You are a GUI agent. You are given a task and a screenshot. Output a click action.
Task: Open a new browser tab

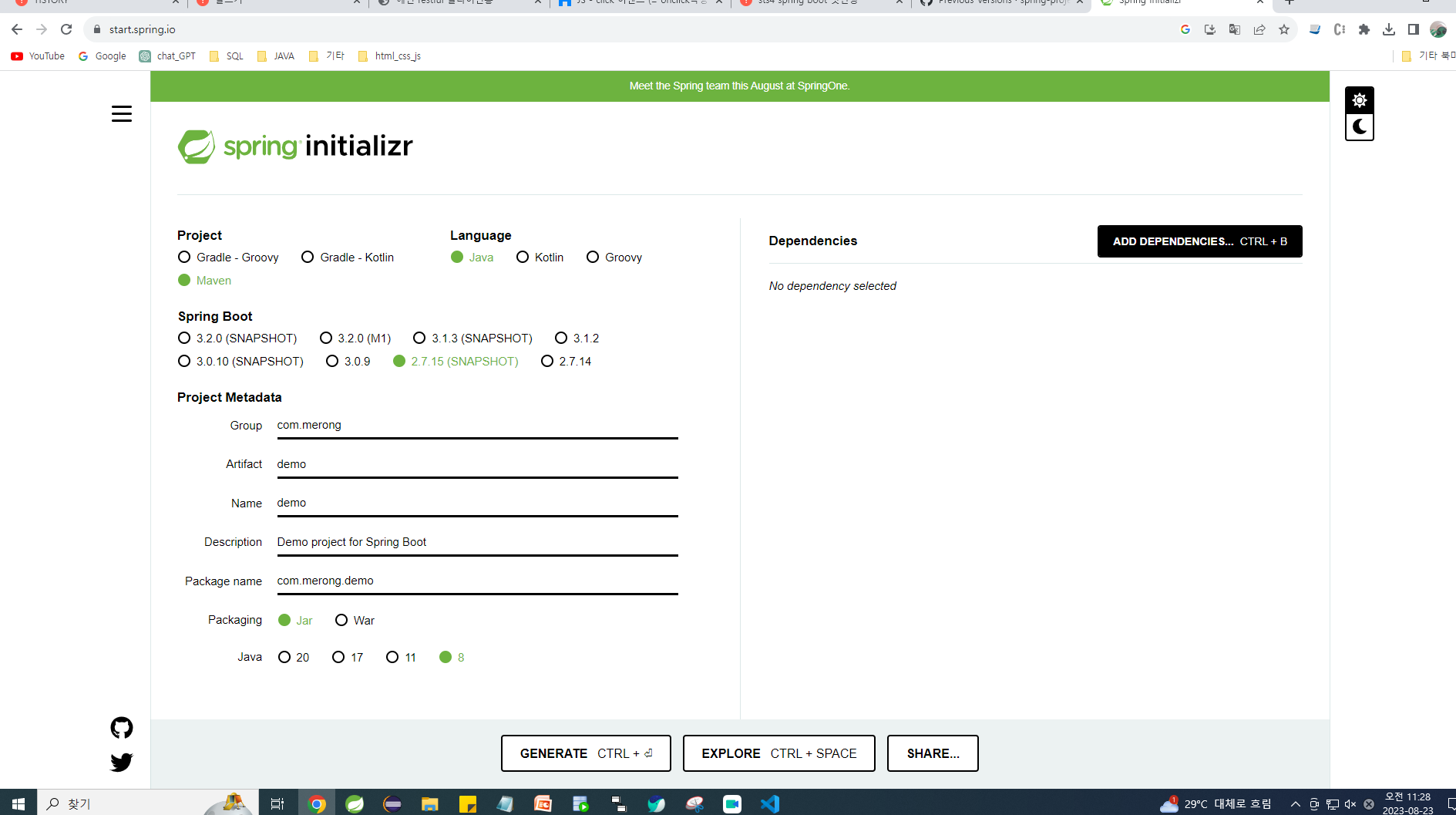click(1289, 2)
